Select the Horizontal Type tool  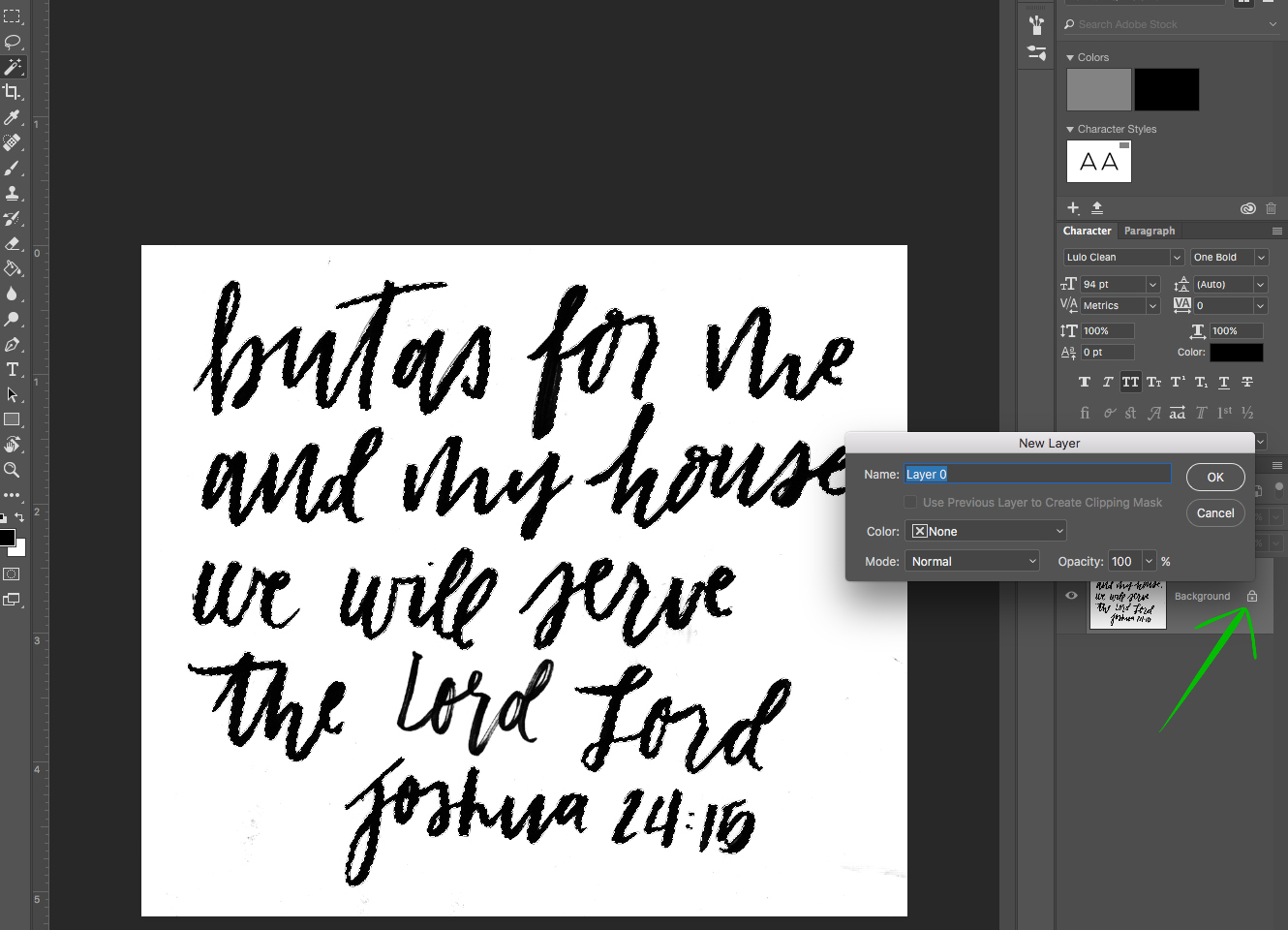tap(13, 369)
